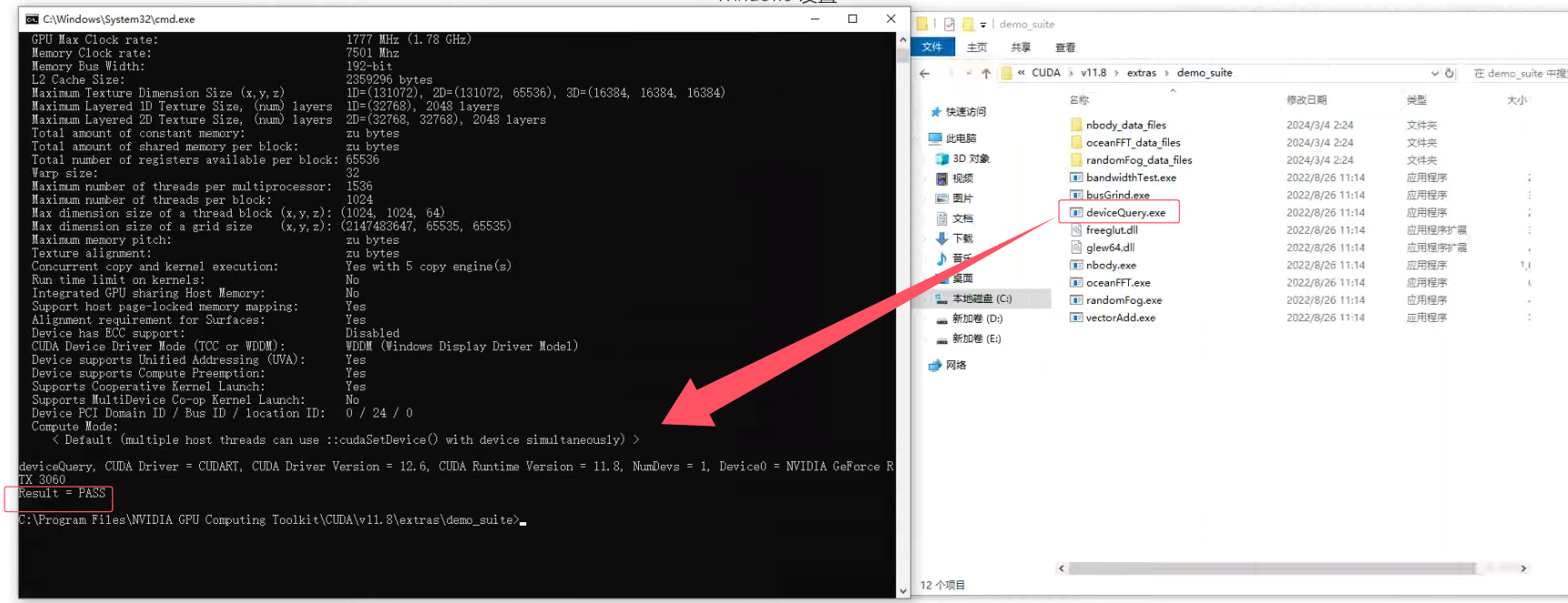This screenshot has width=1568, height=603.
Task: Click the new folder icon in Explorer's title bar
Action: coord(968,25)
